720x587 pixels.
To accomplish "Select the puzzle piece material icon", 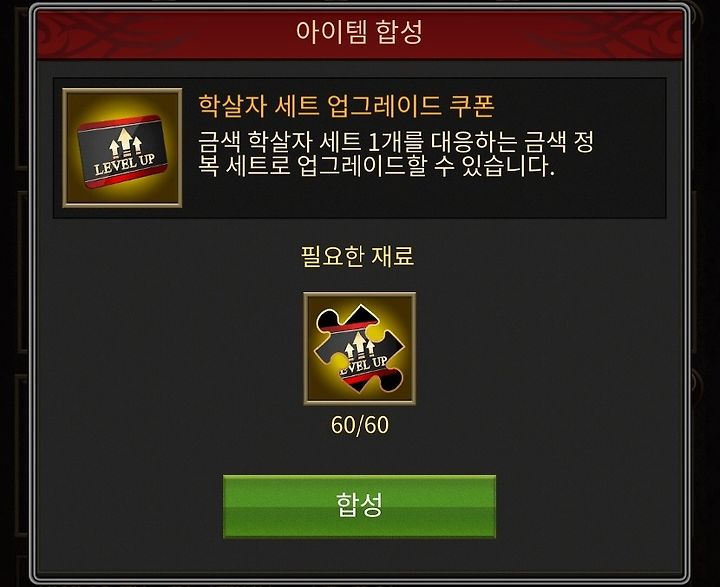I will (x=360, y=348).
